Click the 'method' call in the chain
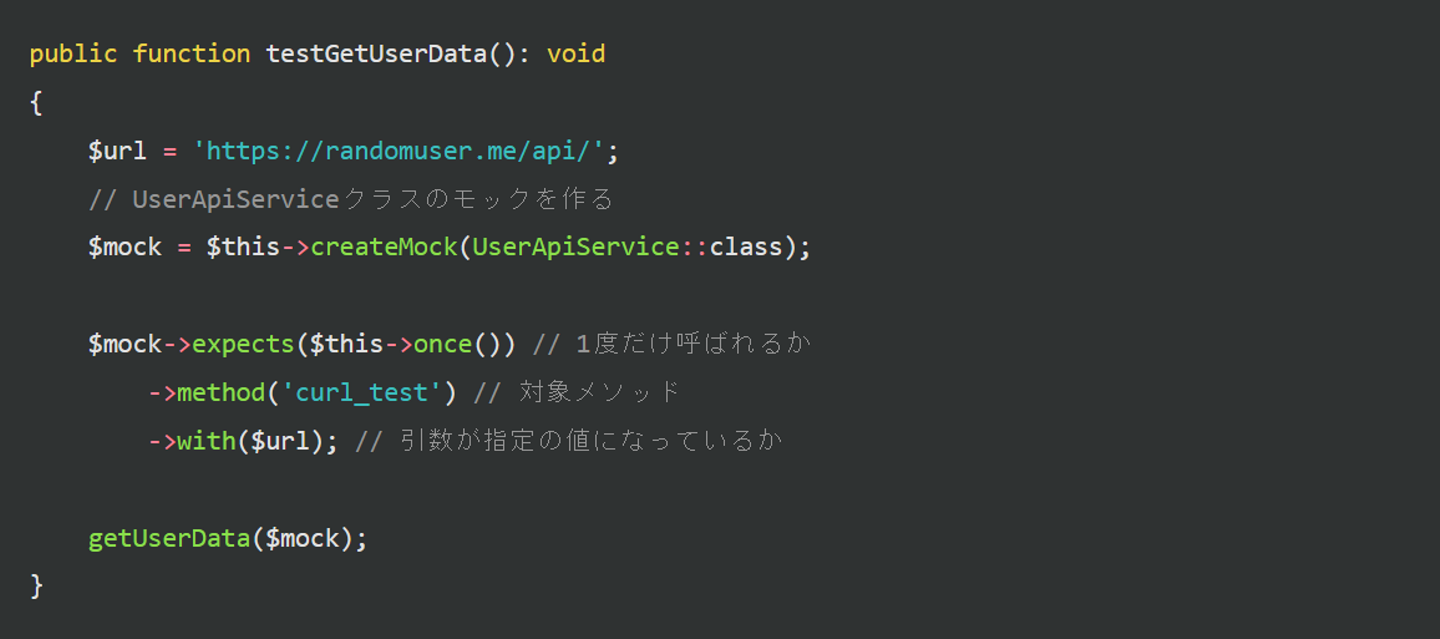1440x639 pixels. [x=221, y=392]
